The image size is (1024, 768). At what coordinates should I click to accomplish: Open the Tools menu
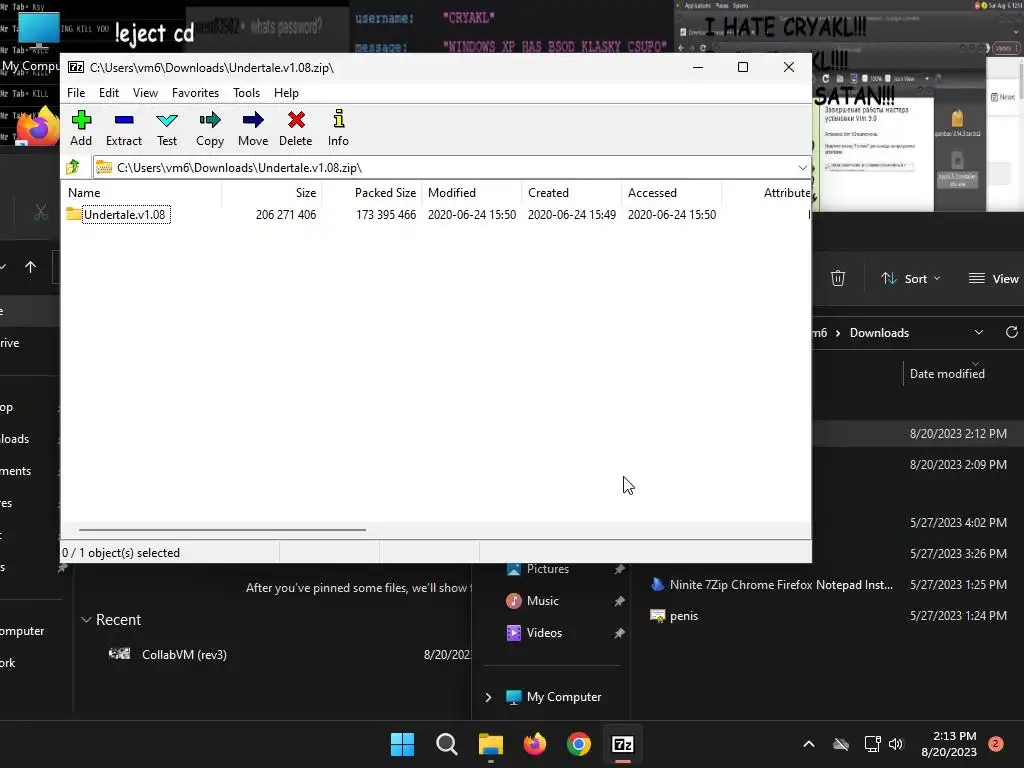[246, 93]
